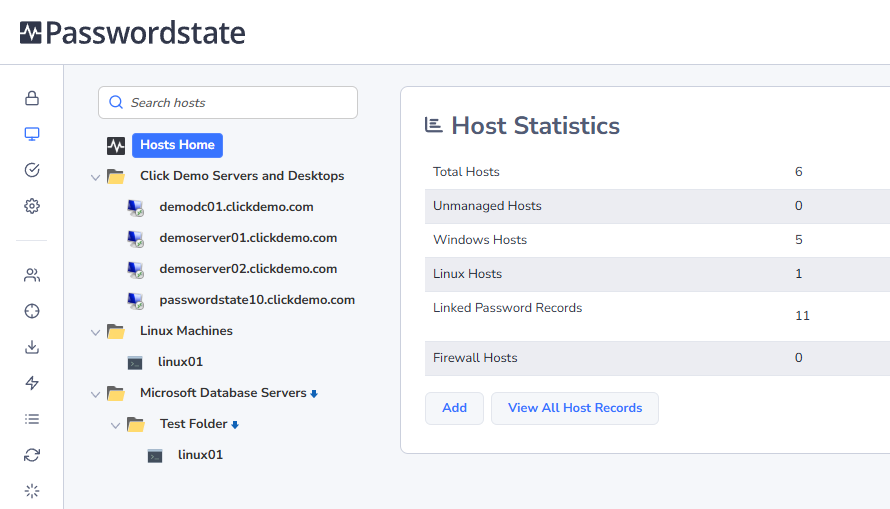Select passwordstate10.clickdemo.com host

(x=257, y=300)
